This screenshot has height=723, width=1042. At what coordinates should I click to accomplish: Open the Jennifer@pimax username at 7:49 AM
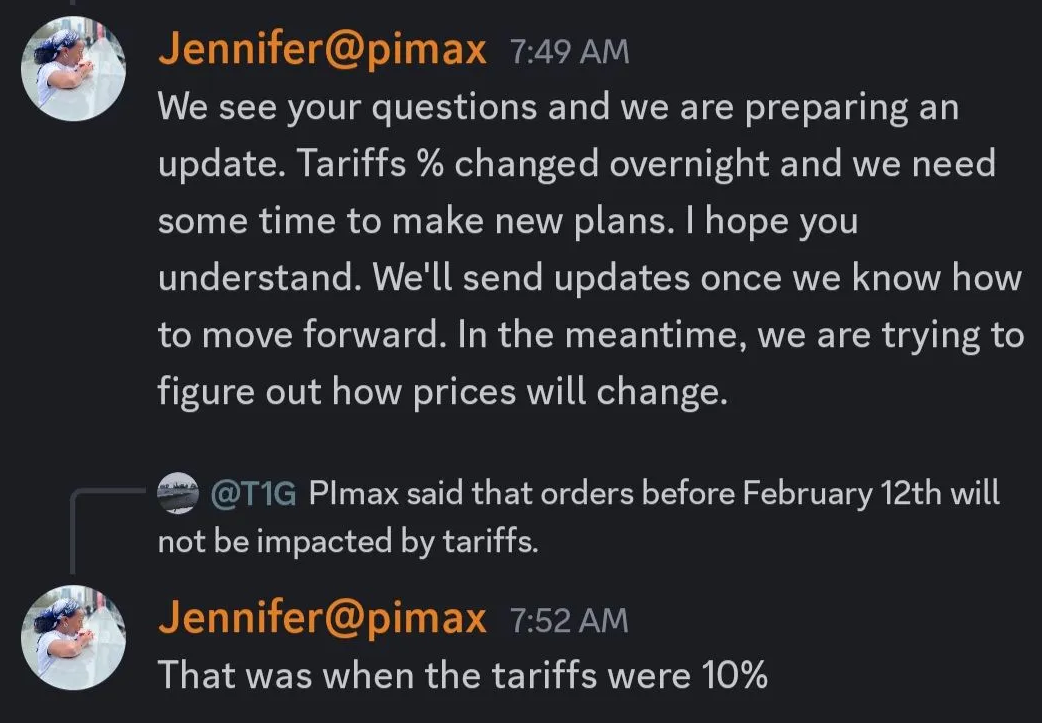[322, 50]
